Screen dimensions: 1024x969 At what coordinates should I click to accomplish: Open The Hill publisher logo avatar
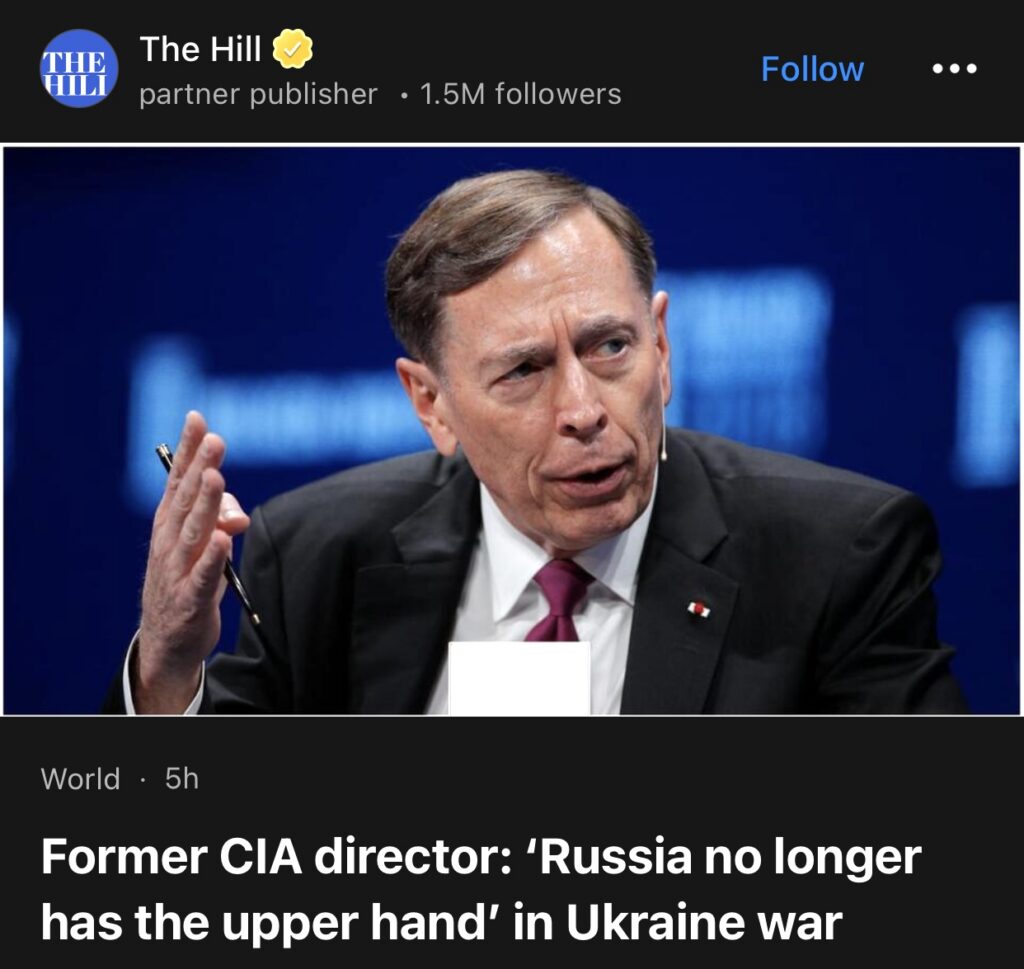79,68
